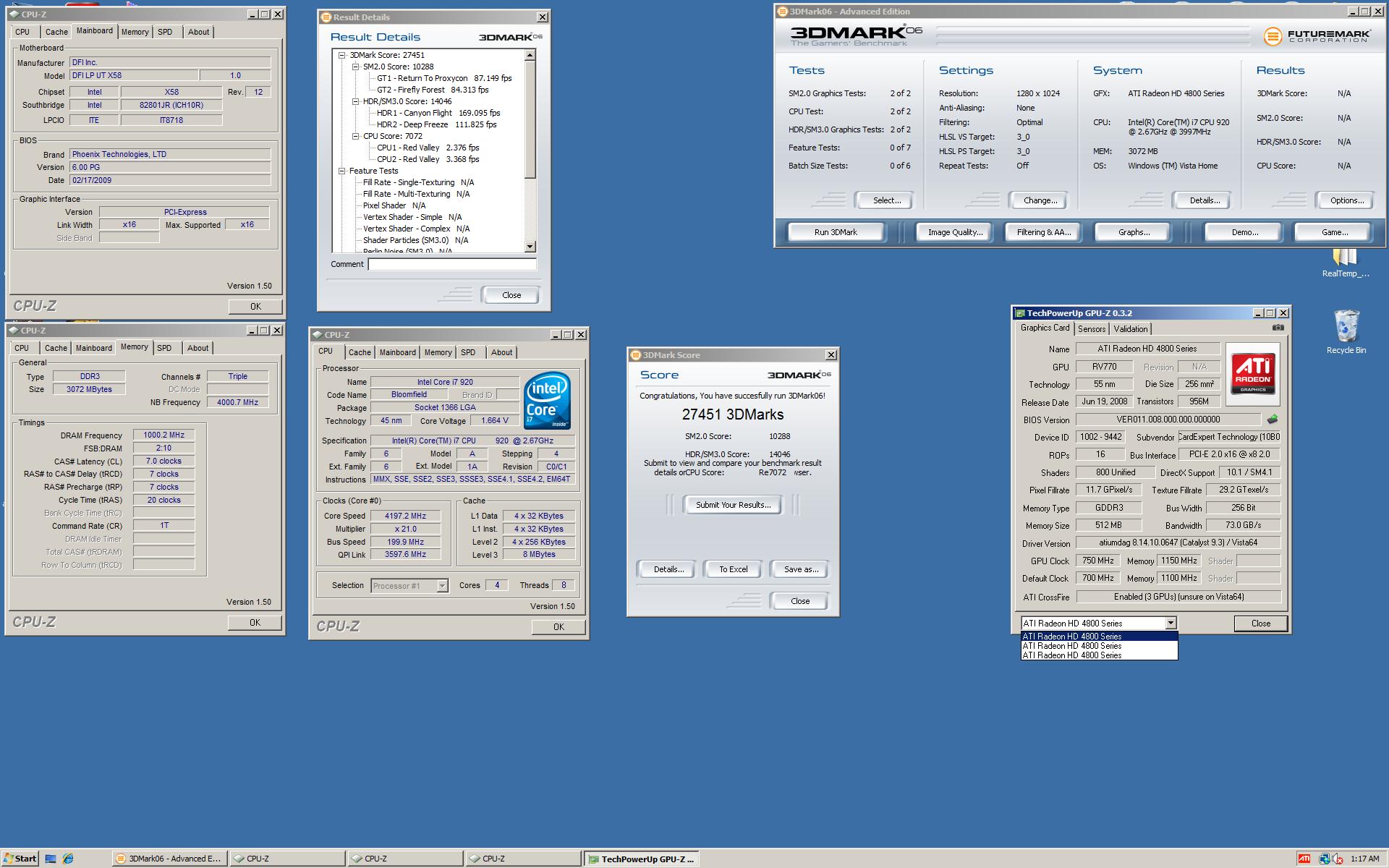The height and width of the screenshot is (868, 1389).
Task: Click OK in CPU-Z CPU window
Action: coord(558,627)
